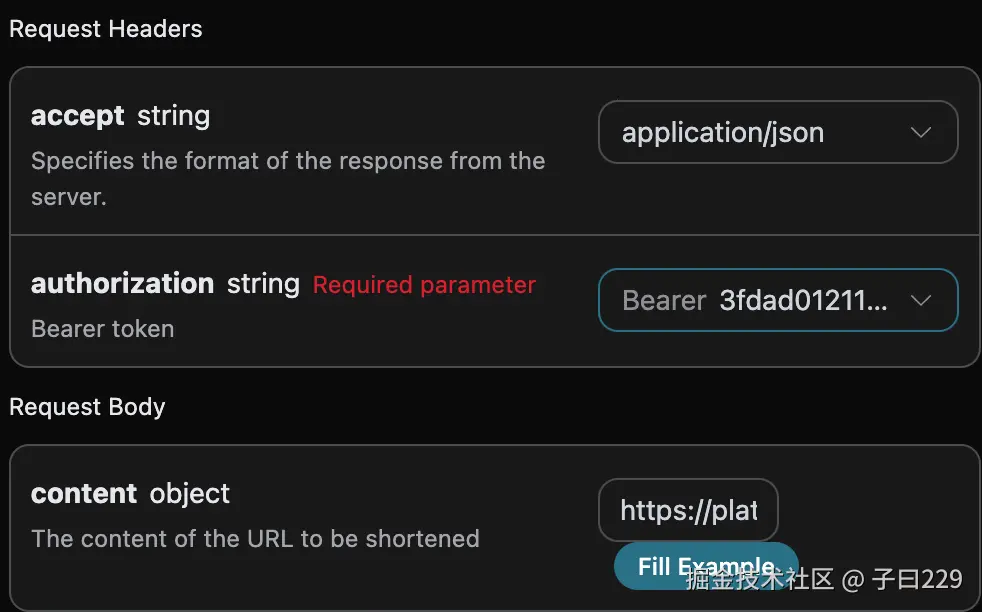
Task: Select the content parameter name
Action: point(84,494)
